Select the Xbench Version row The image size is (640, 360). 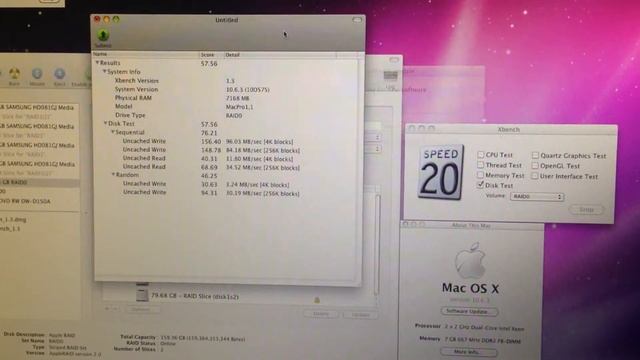[227, 81]
